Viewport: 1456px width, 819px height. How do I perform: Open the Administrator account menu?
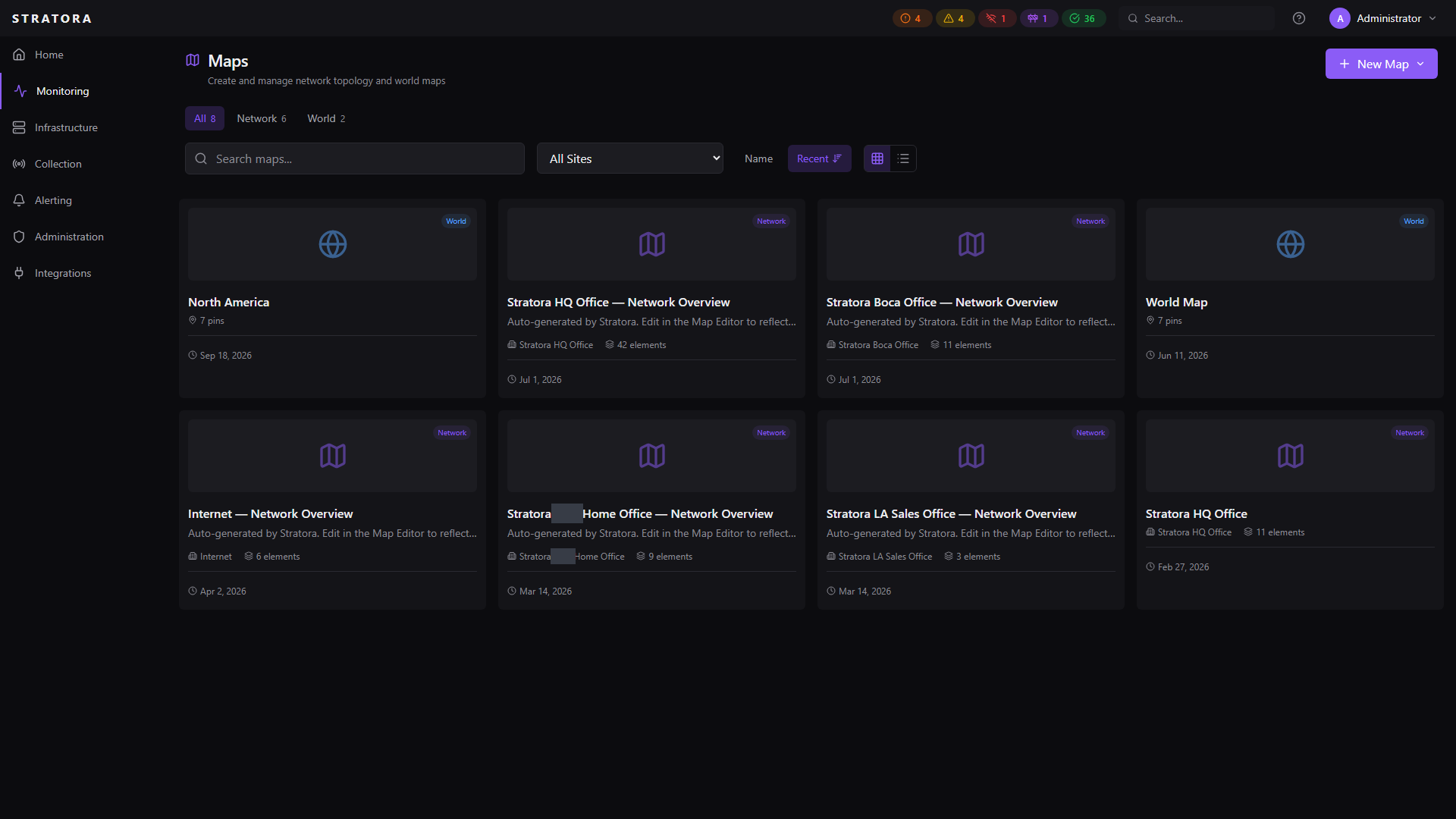pyautogui.click(x=1383, y=18)
